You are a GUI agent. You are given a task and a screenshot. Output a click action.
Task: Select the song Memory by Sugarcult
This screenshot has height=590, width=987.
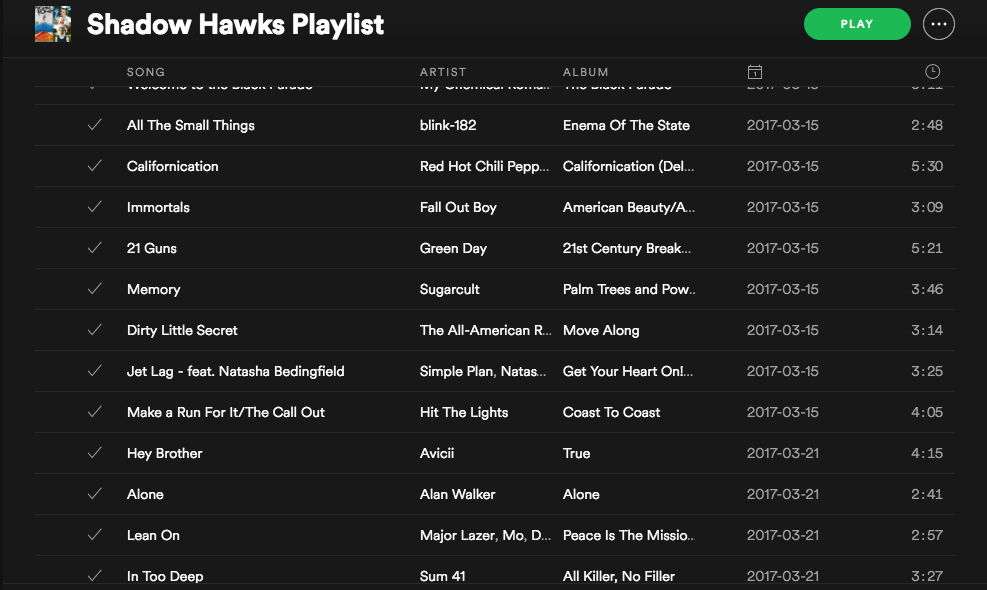(x=153, y=289)
